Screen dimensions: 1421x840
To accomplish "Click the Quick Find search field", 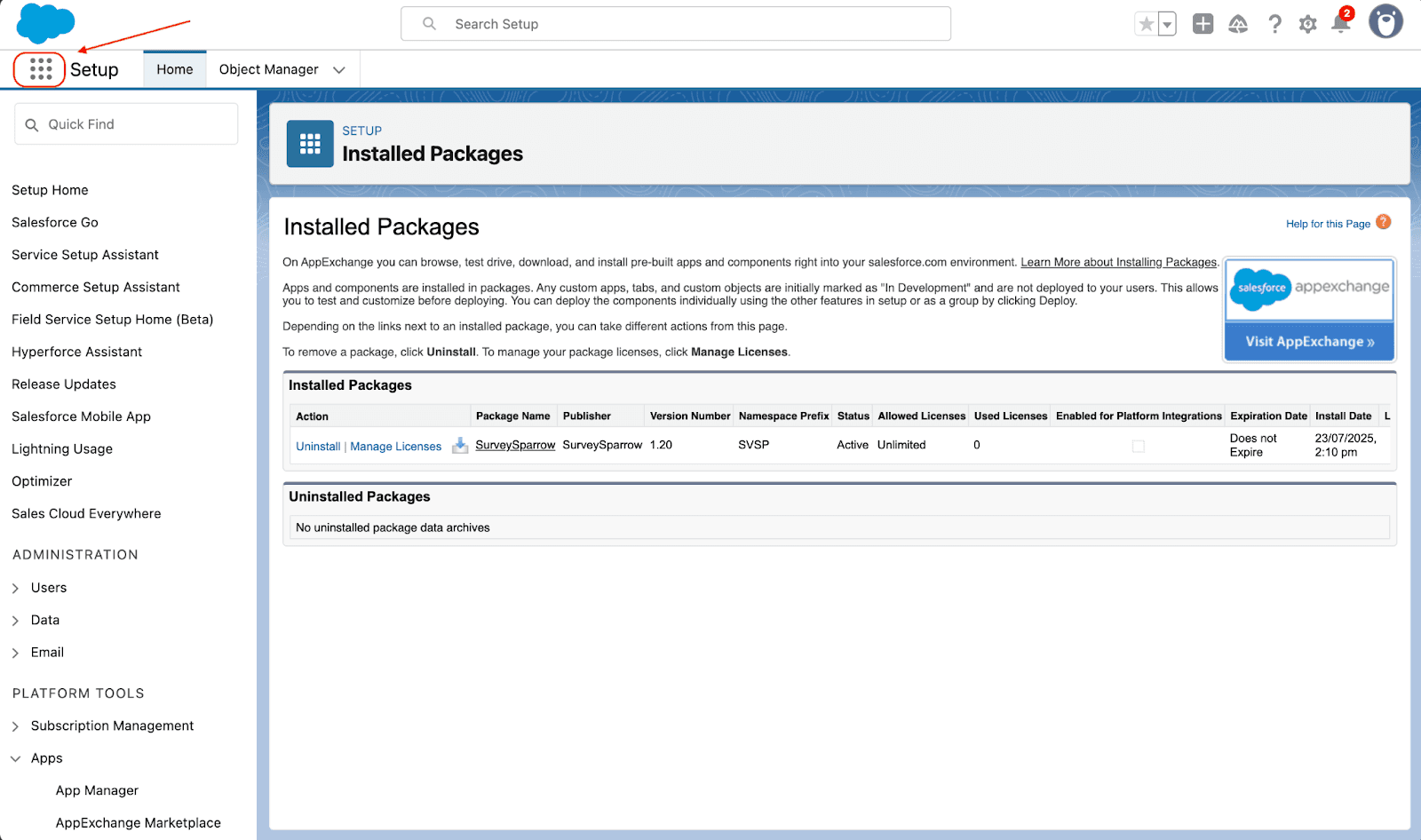I will click(126, 124).
